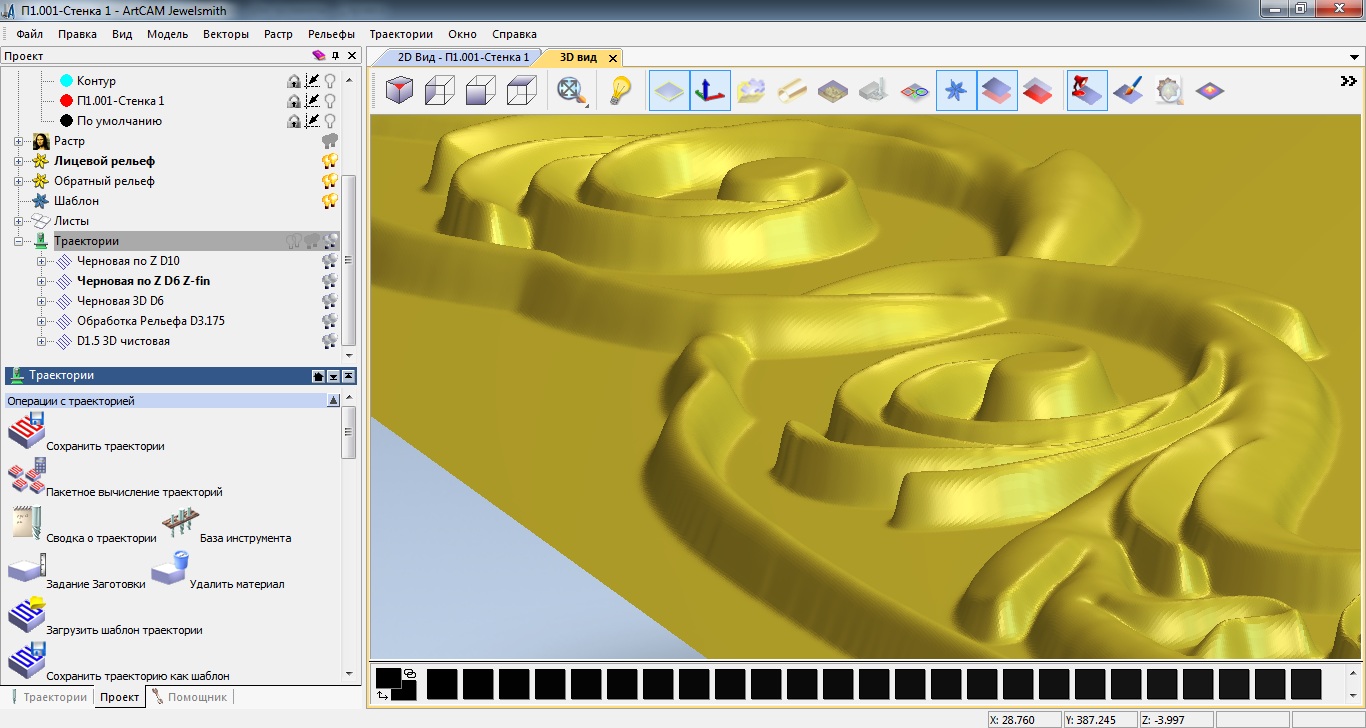Click the home icon in Траектории panel header

tap(318, 376)
